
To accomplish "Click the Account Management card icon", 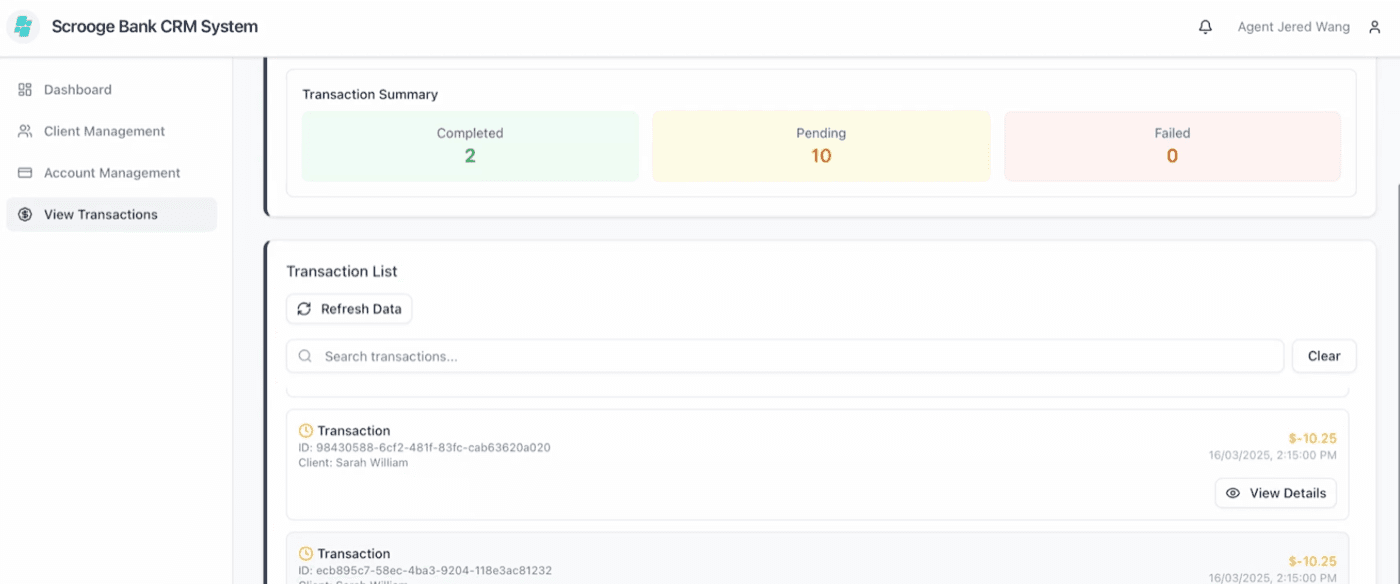I will [x=25, y=173].
